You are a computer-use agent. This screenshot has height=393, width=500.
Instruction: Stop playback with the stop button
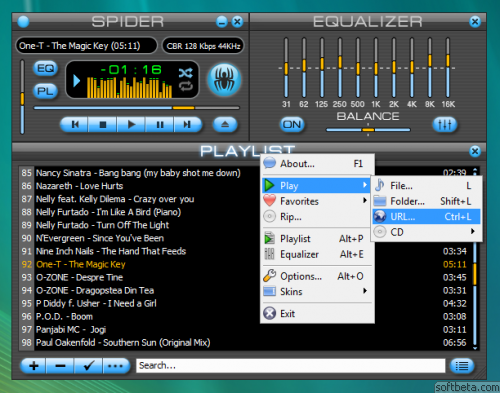103,125
